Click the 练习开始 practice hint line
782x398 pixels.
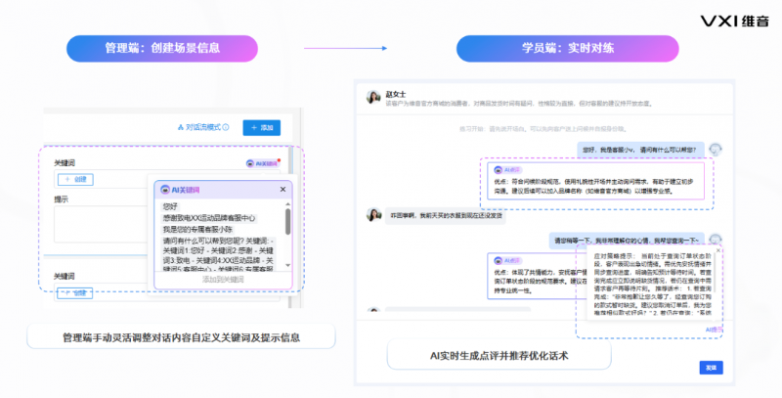pyautogui.click(x=543, y=129)
